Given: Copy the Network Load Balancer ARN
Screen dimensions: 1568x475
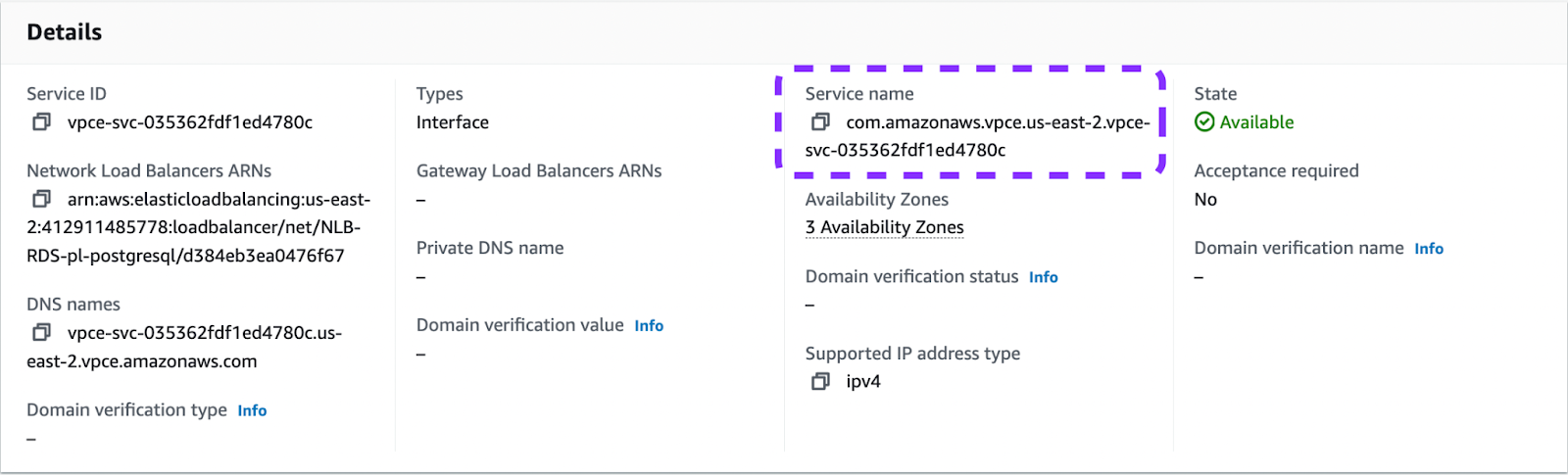Looking at the screenshot, I should [x=41, y=200].
